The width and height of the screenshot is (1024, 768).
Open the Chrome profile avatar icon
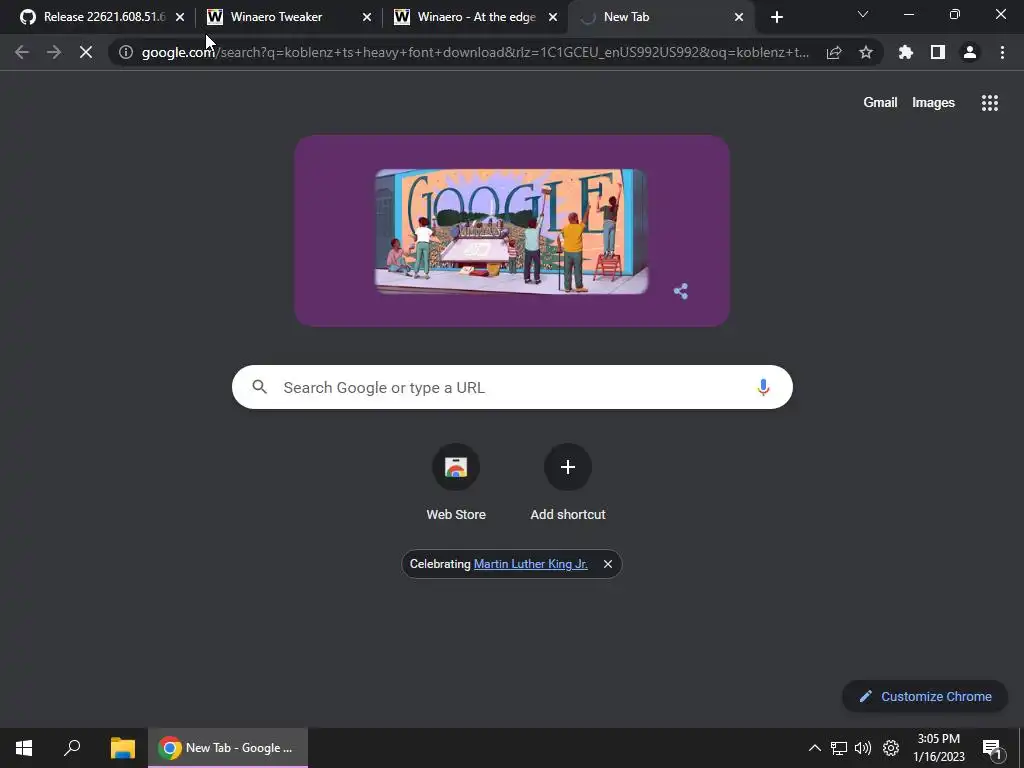tap(970, 52)
